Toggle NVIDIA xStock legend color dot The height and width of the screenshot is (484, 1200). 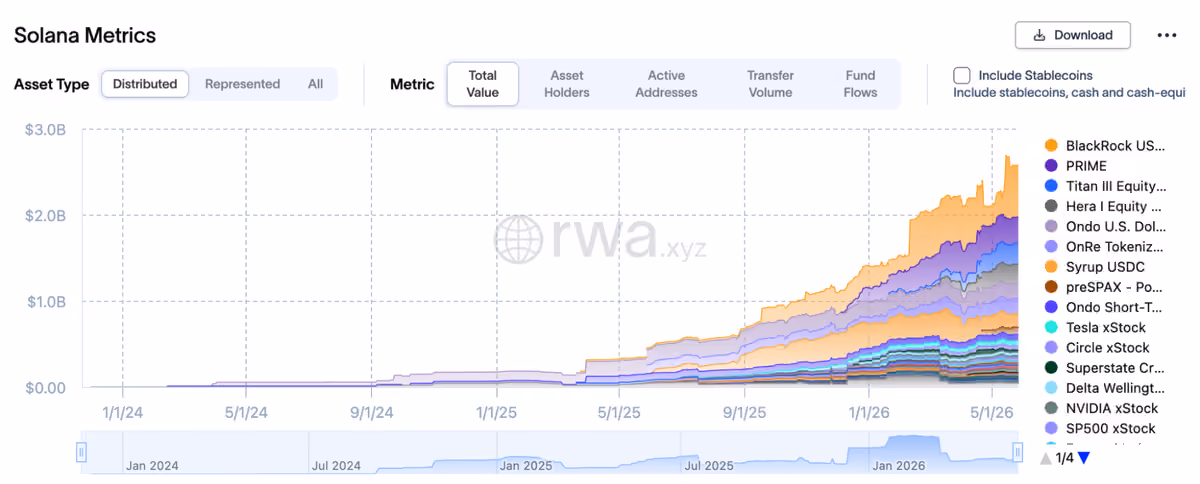[1051, 408]
